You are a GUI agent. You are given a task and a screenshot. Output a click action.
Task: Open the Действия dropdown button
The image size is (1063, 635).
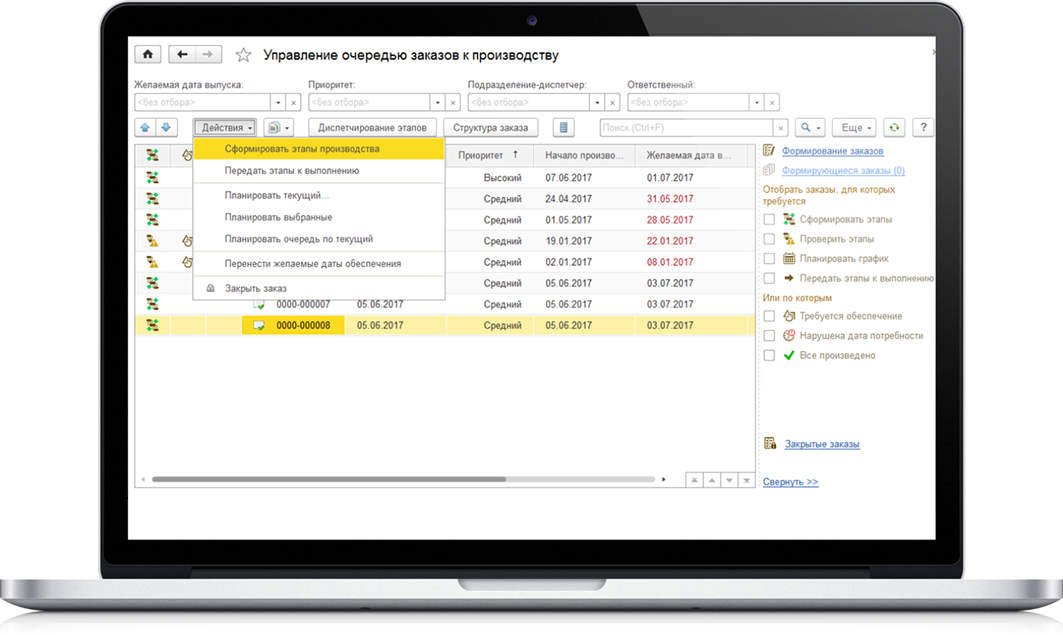[225, 127]
